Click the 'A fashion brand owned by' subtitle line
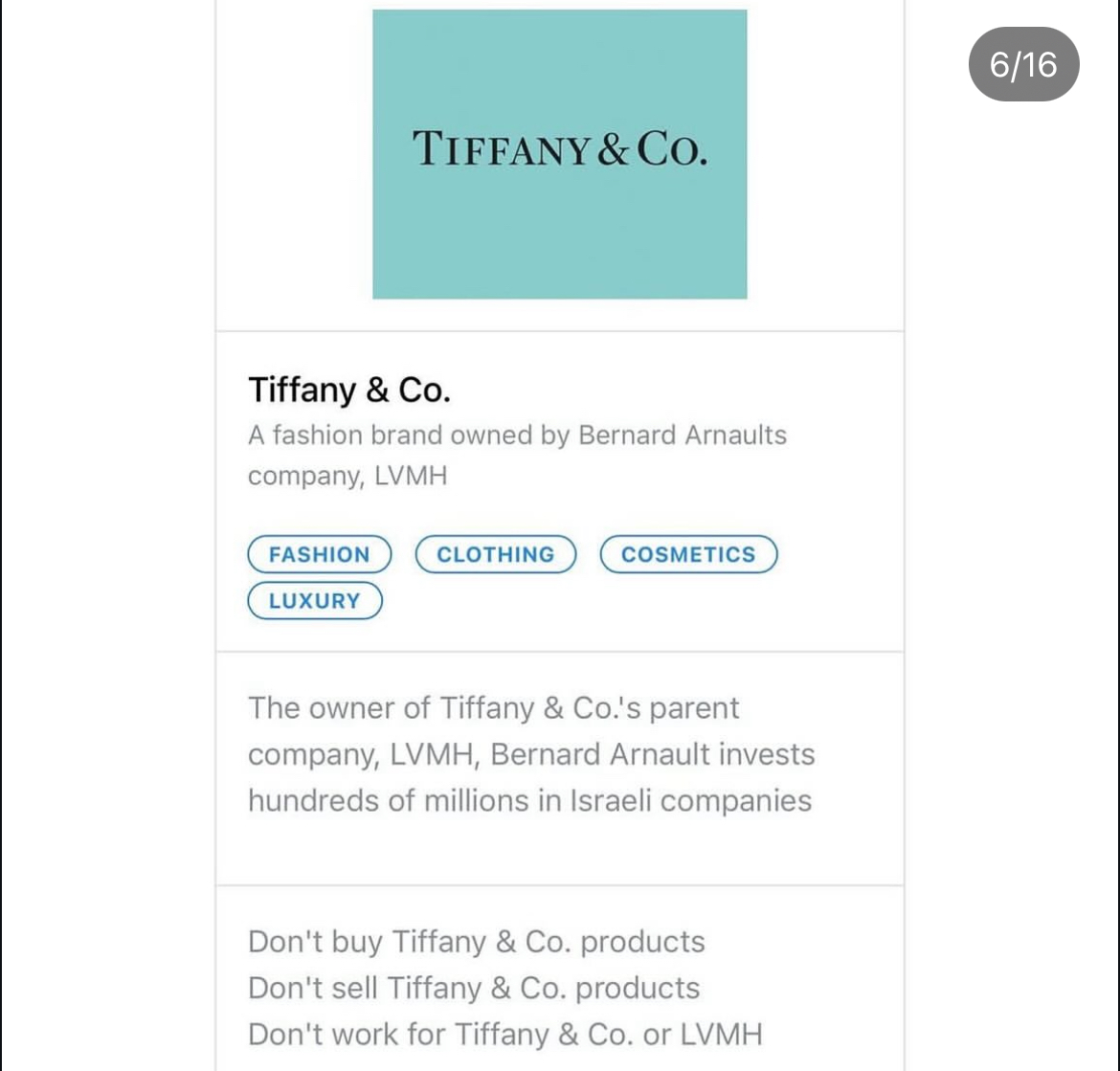Image resolution: width=1120 pixels, height=1071 pixels. (410, 435)
